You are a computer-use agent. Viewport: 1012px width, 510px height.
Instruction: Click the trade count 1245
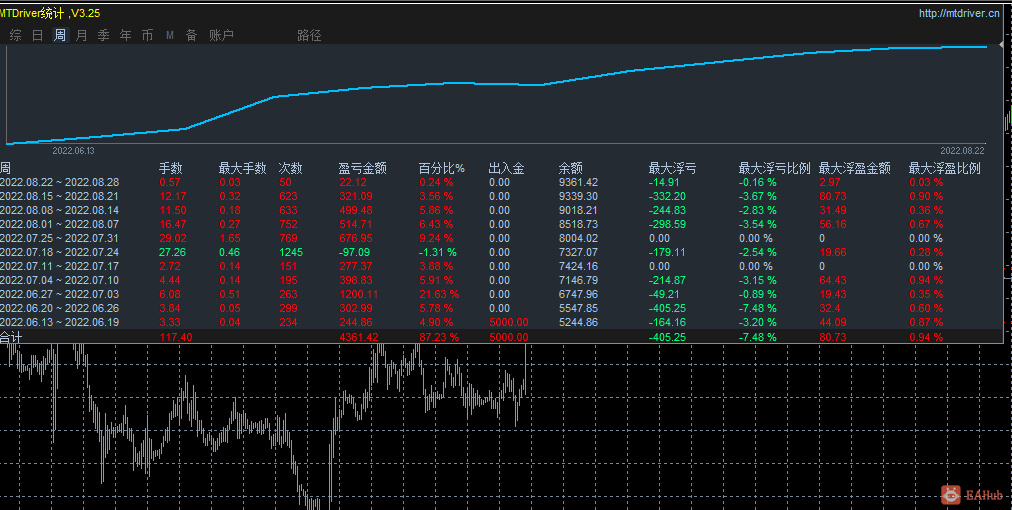[291, 252]
